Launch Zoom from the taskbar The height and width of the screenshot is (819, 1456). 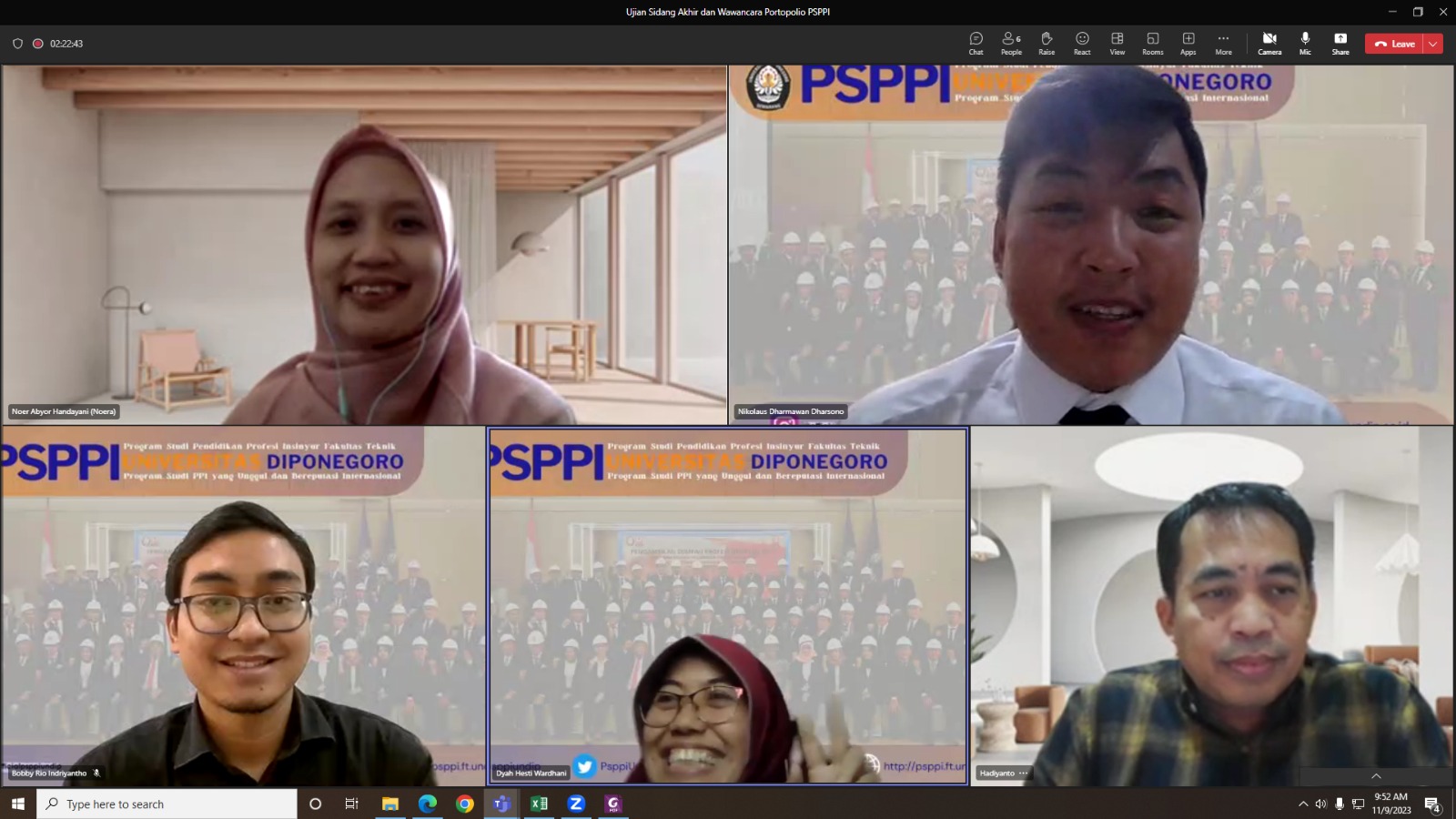click(576, 804)
